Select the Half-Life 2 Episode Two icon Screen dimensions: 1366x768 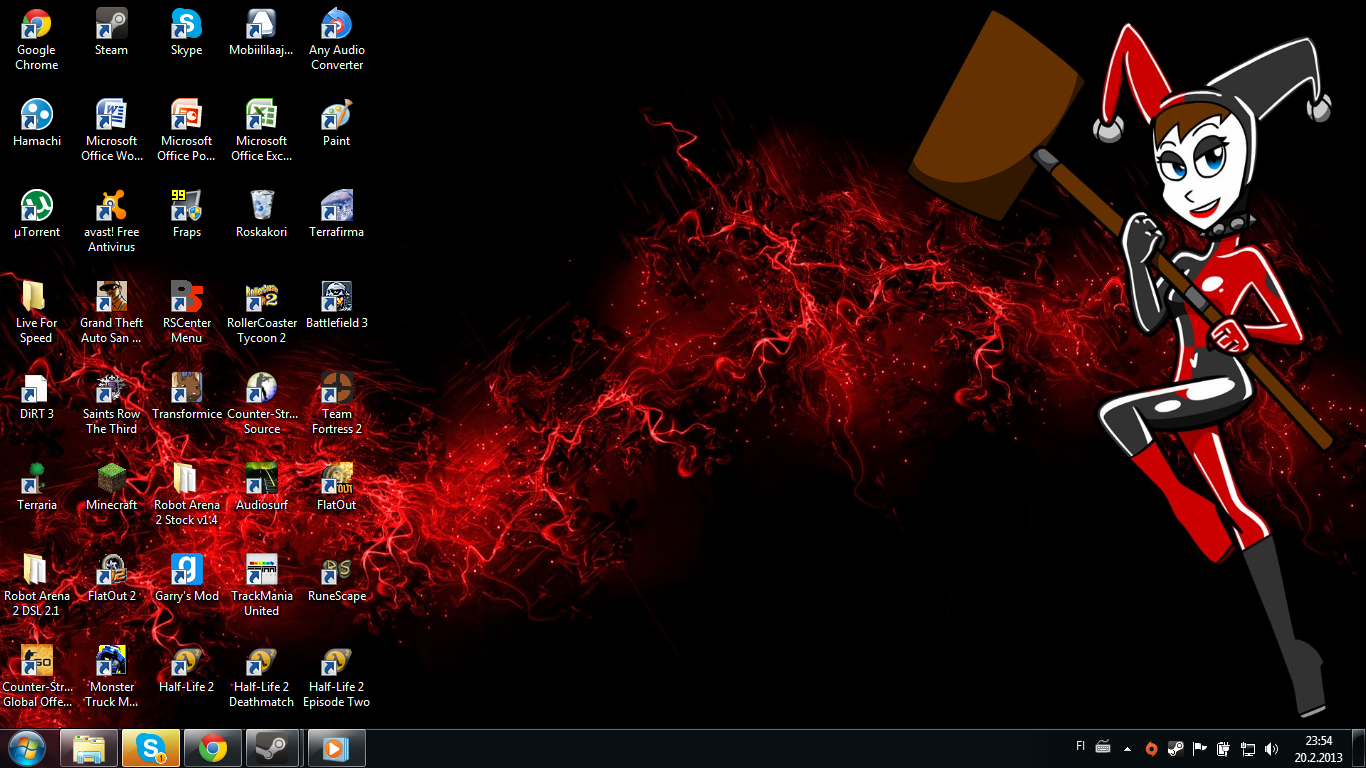(337, 677)
